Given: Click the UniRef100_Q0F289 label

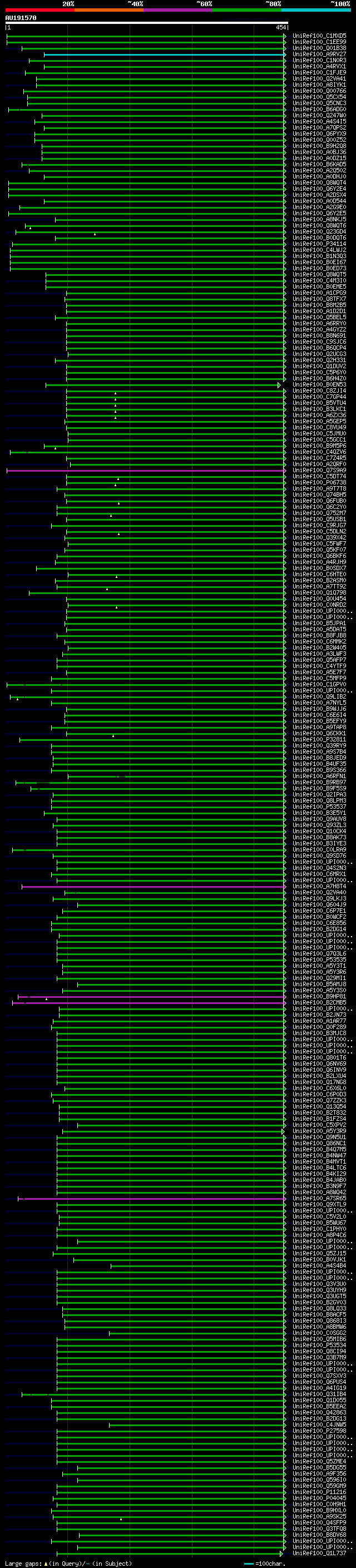Looking at the screenshot, I should pyautogui.click(x=319, y=1027).
